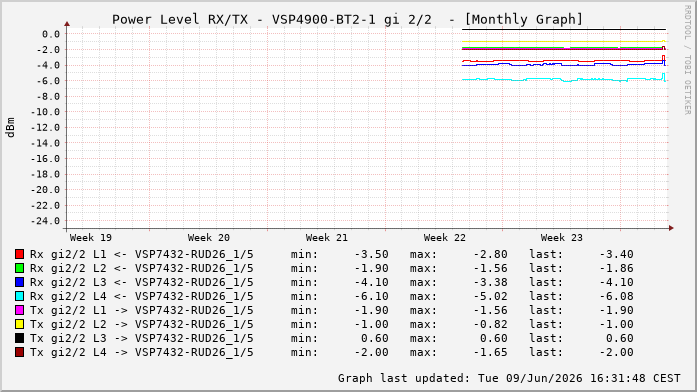Click the -12.0 y-axis value
This screenshot has height=392, width=697.
[45, 128]
